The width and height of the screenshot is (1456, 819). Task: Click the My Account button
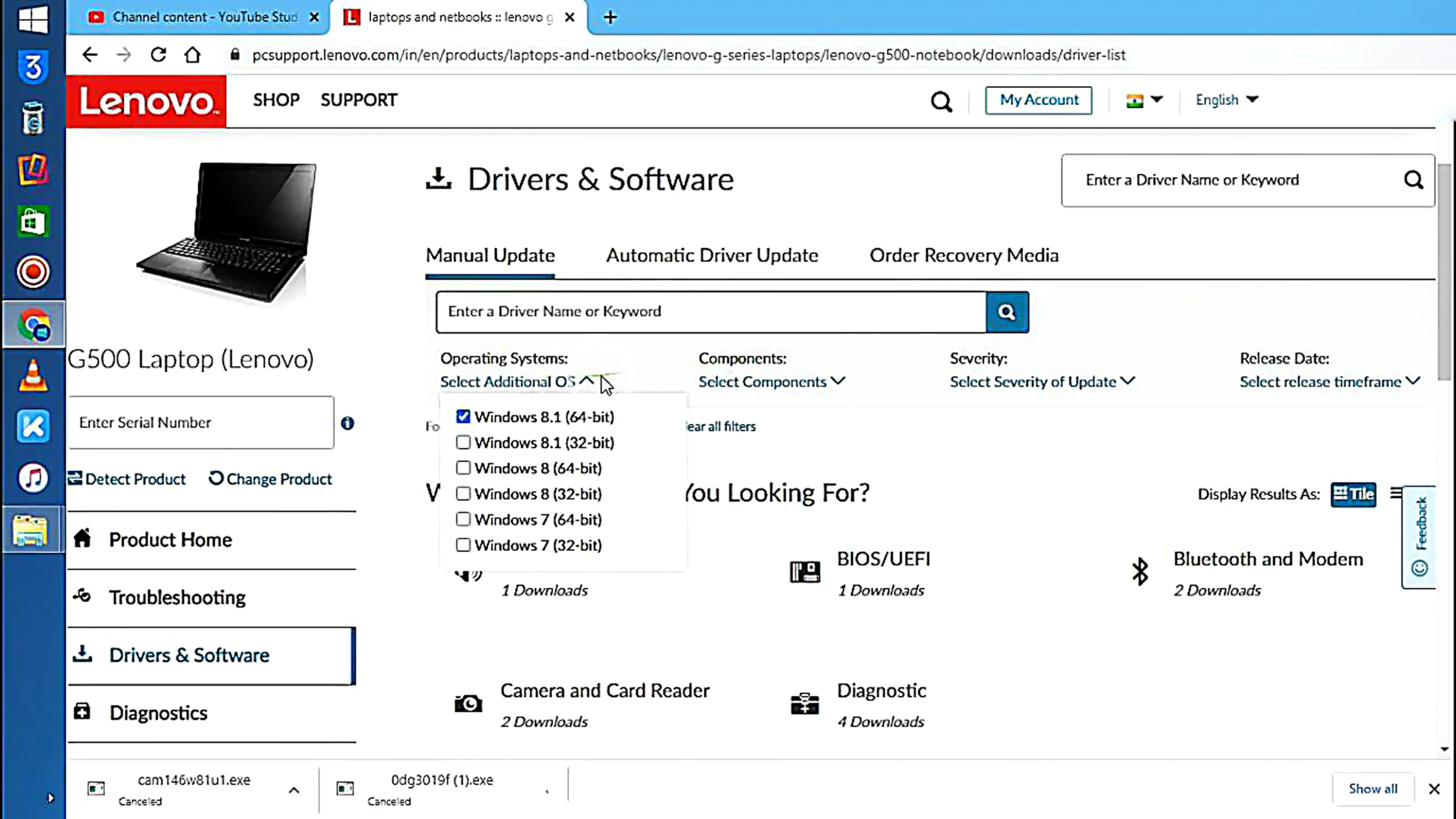pos(1039,100)
